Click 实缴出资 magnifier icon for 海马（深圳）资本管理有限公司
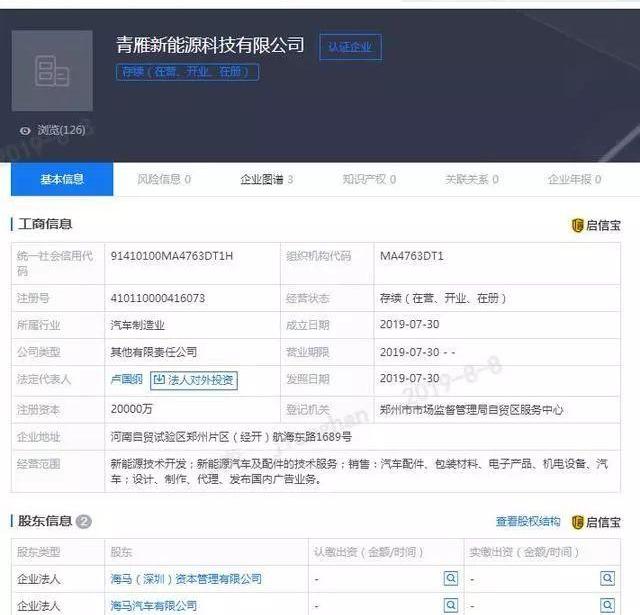This screenshot has height=615, width=640. pyautogui.click(x=607, y=578)
